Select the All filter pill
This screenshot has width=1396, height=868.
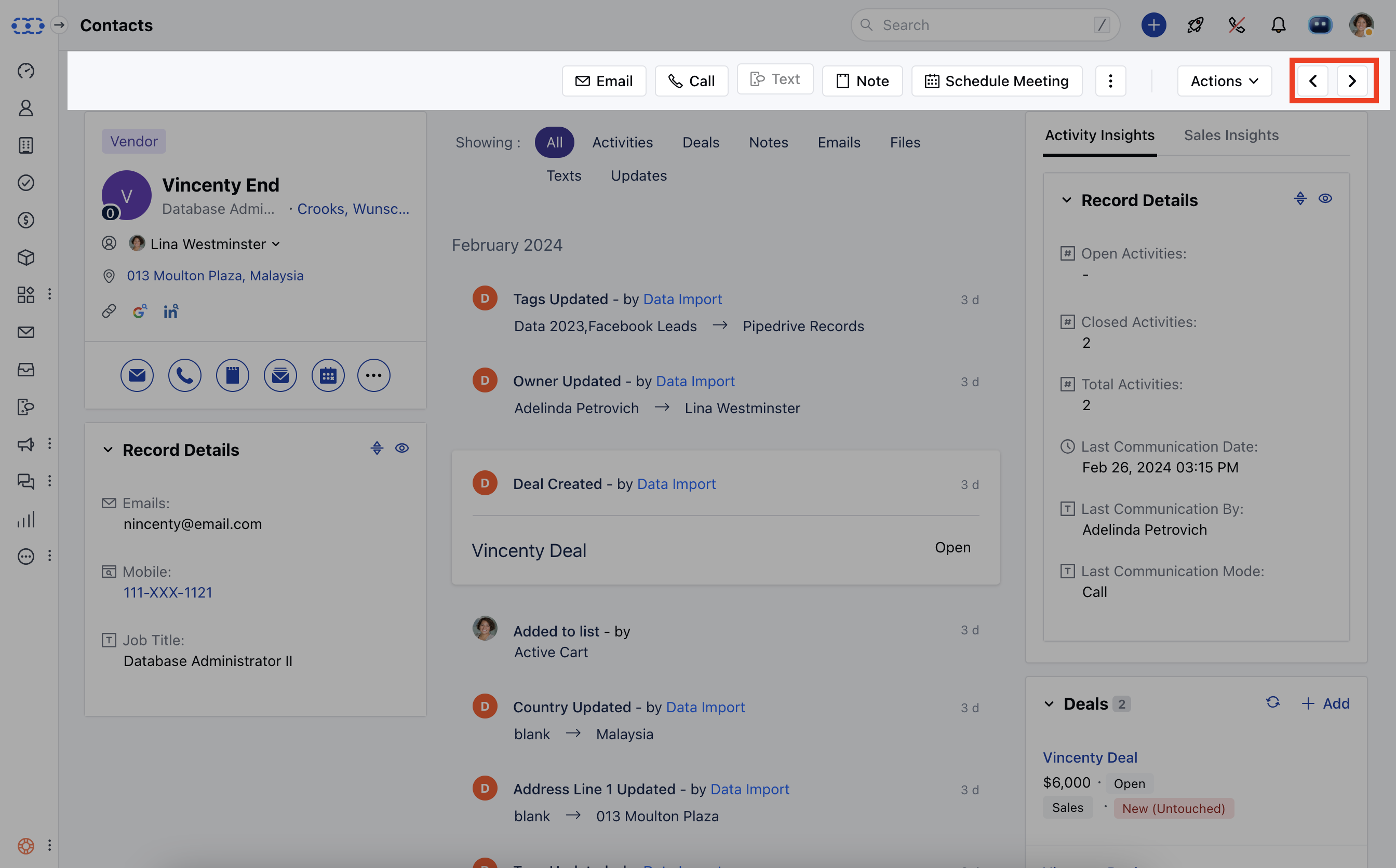[554, 142]
